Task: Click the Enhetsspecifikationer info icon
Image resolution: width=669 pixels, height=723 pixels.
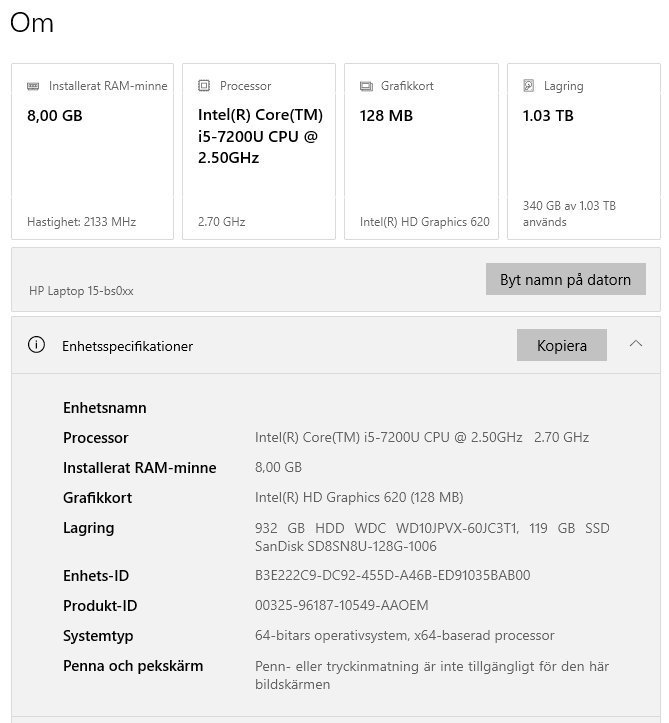Action: point(37,345)
